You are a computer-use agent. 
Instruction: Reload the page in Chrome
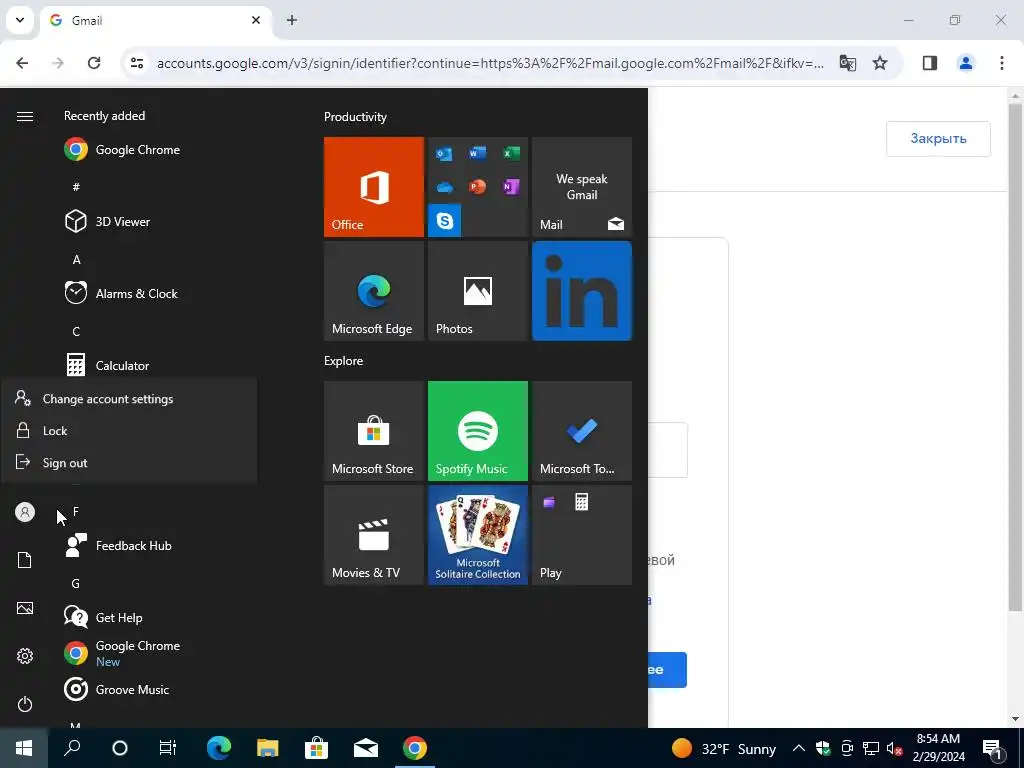tap(94, 63)
